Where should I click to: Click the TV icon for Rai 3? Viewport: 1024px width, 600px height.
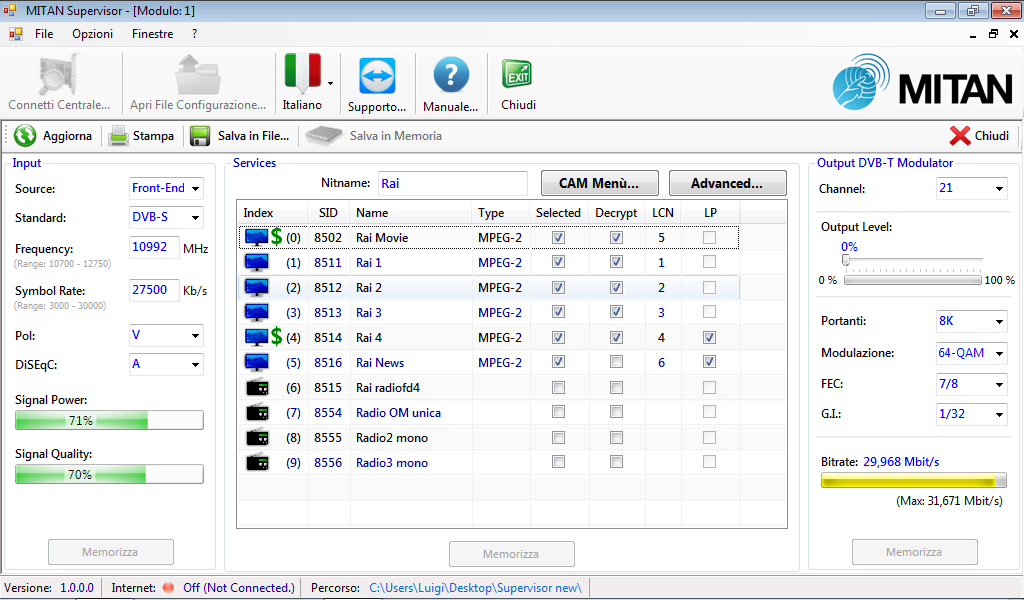[256, 313]
